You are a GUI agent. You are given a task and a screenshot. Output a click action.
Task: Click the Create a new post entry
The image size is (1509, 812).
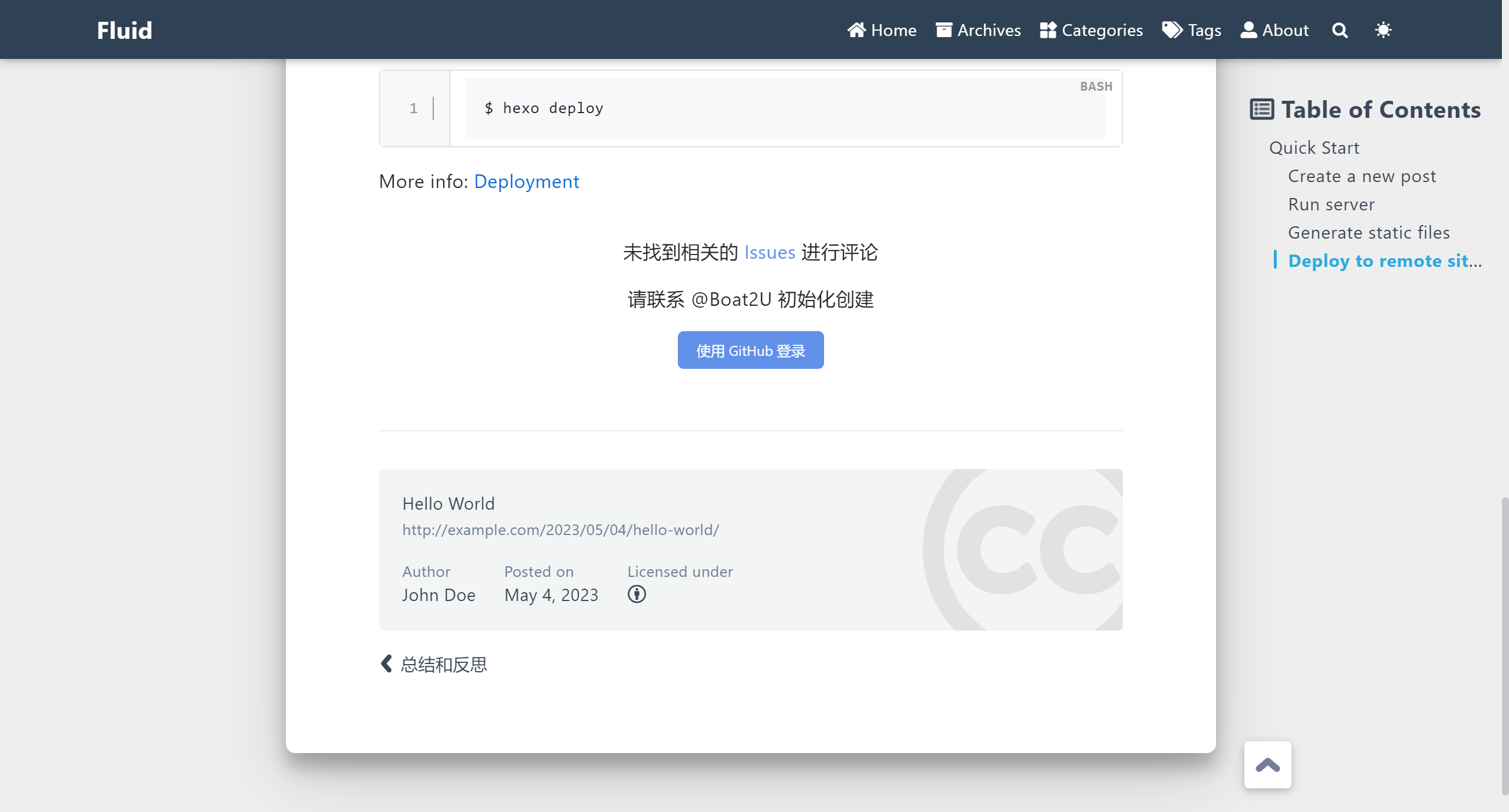point(1363,175)
